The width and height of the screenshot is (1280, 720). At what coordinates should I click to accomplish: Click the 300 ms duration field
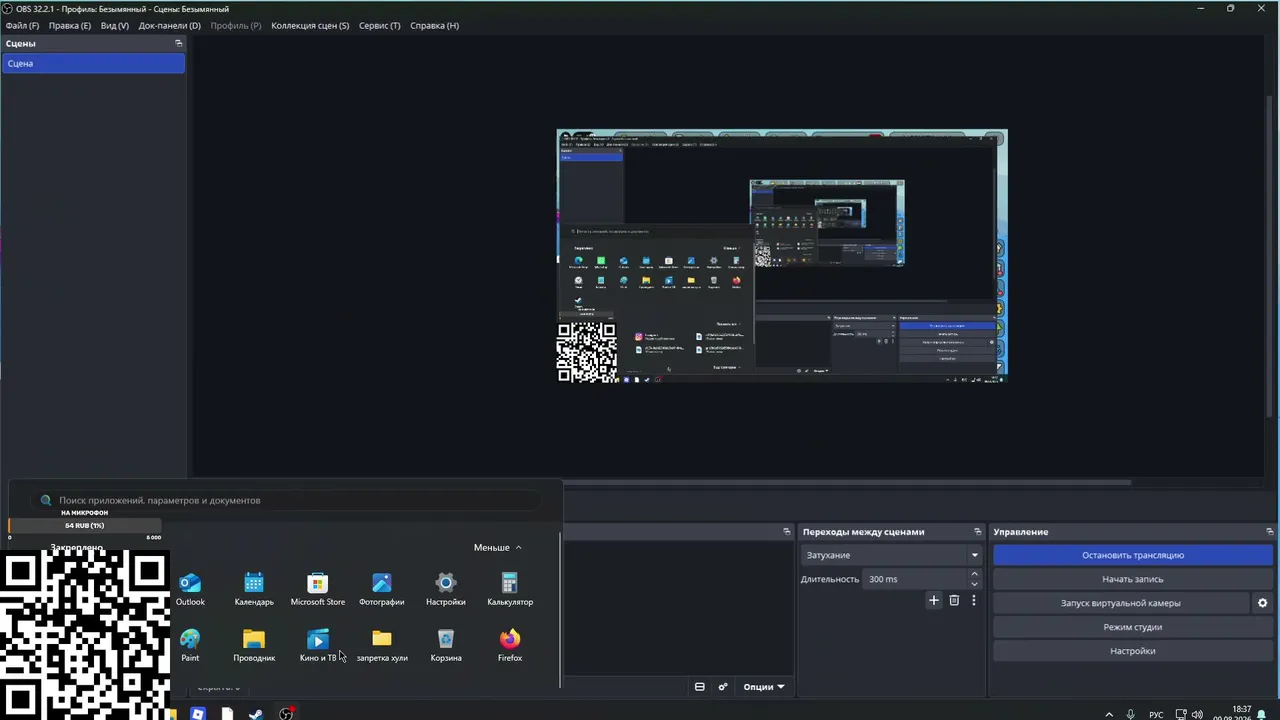(x=914, y=579)
